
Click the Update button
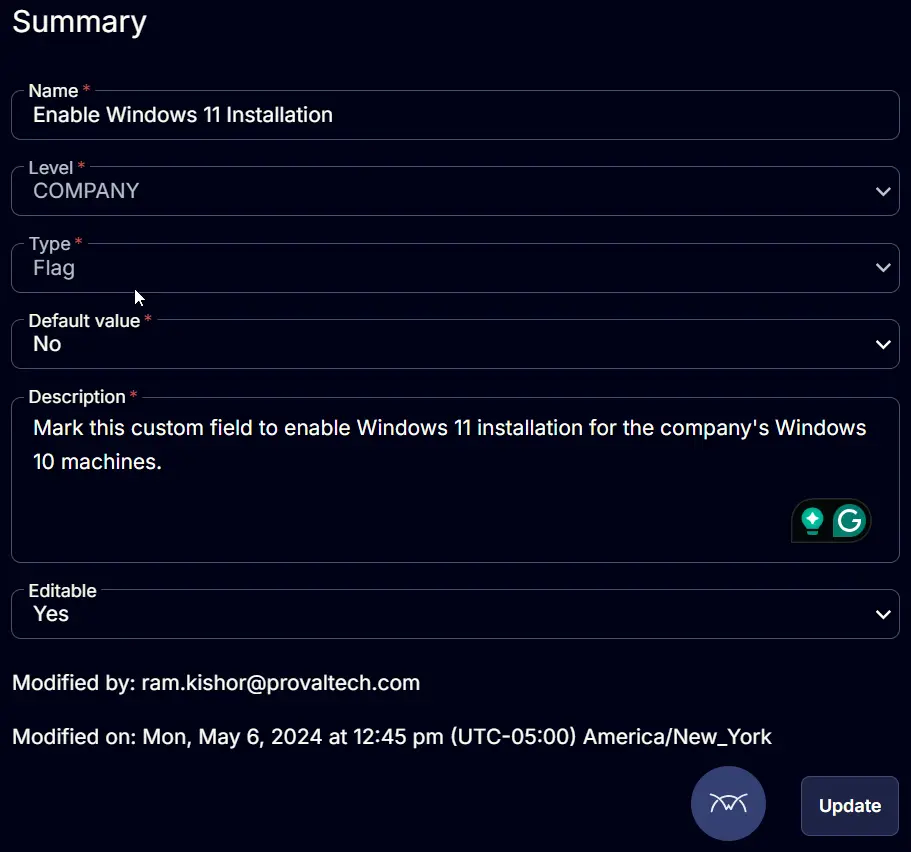[849, 806]
